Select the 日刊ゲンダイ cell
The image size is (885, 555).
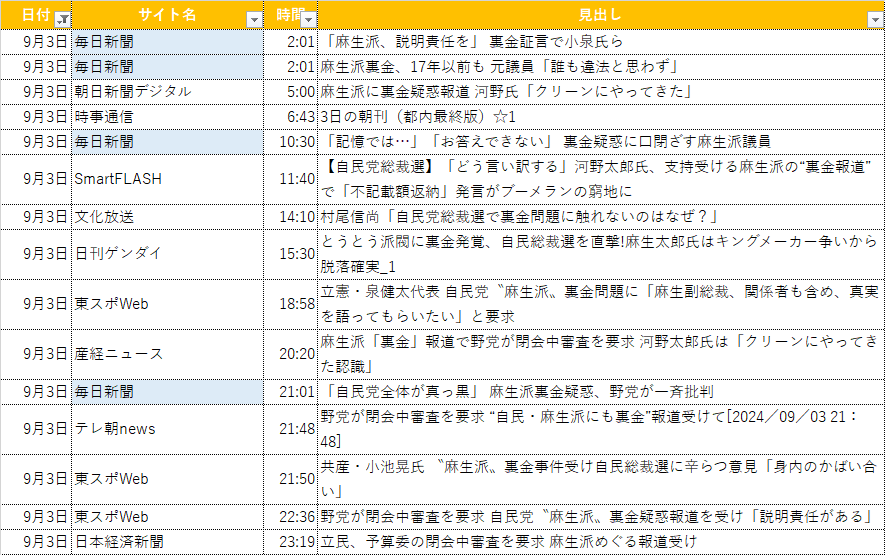(168, 254)
